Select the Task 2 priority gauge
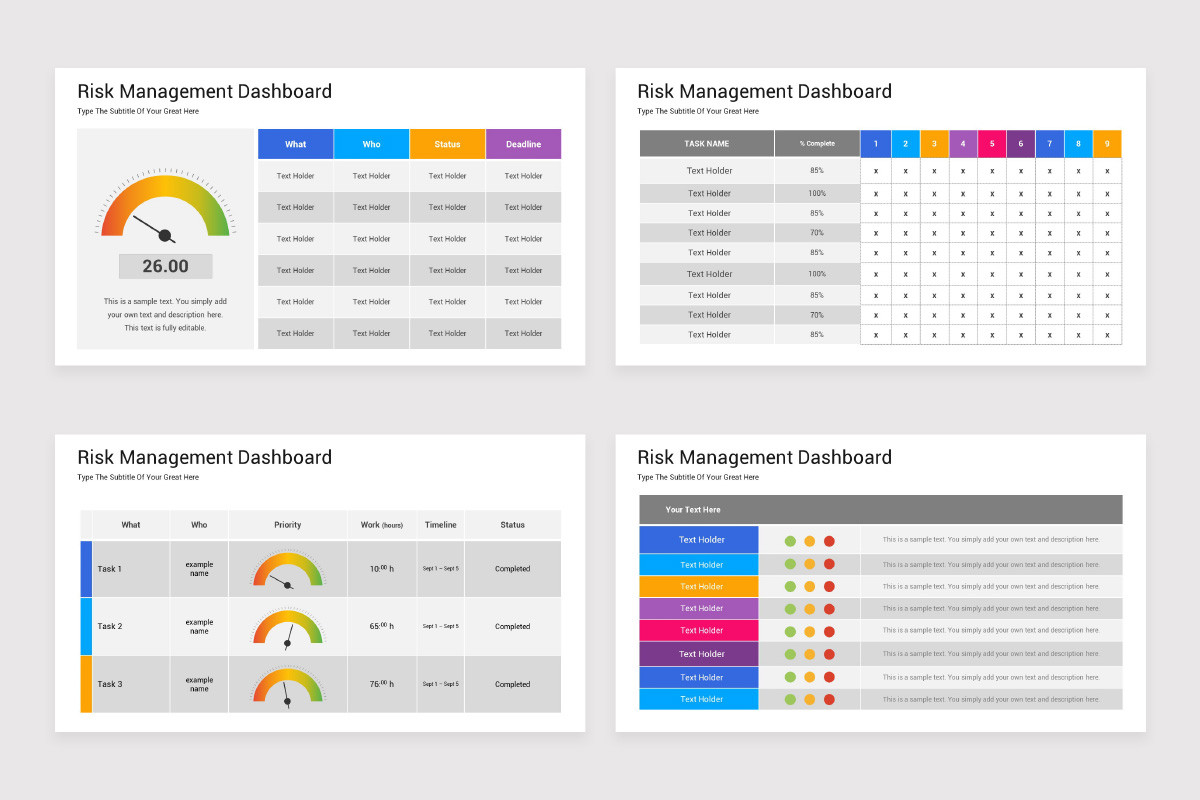This screenshot has height=800, width=1200. pyautogui.click(x=288, y=629)
